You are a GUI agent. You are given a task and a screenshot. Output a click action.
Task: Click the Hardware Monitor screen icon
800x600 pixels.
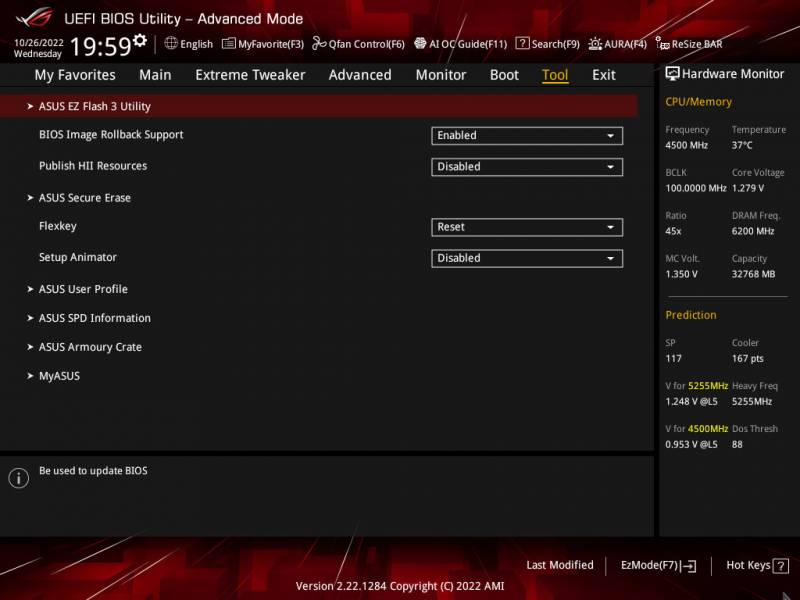pos(672,73)
